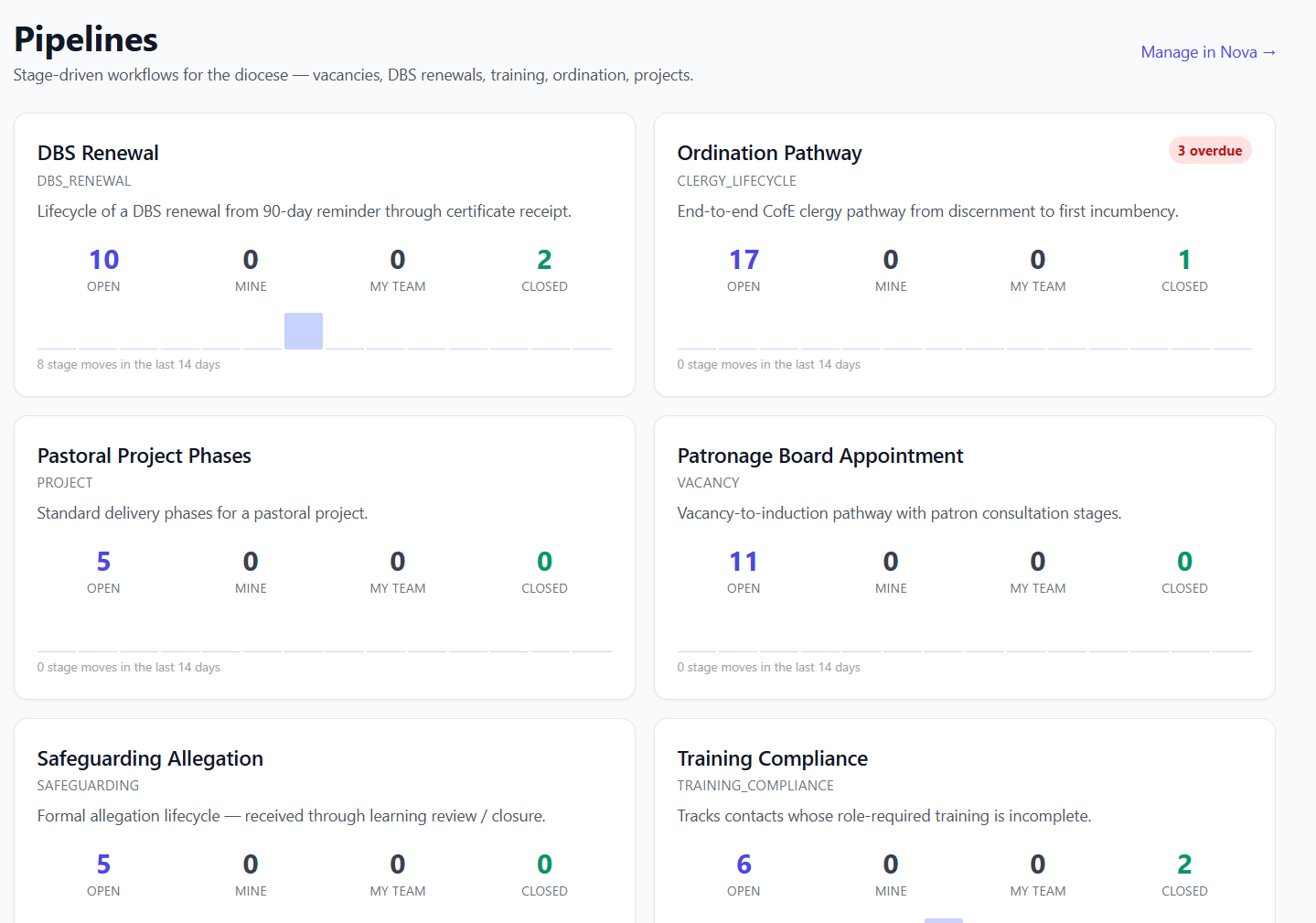Screen dimensions: 1316x923
Task: Open the Ordination Pathway pipeline title
Action: [x=769, y=153]
